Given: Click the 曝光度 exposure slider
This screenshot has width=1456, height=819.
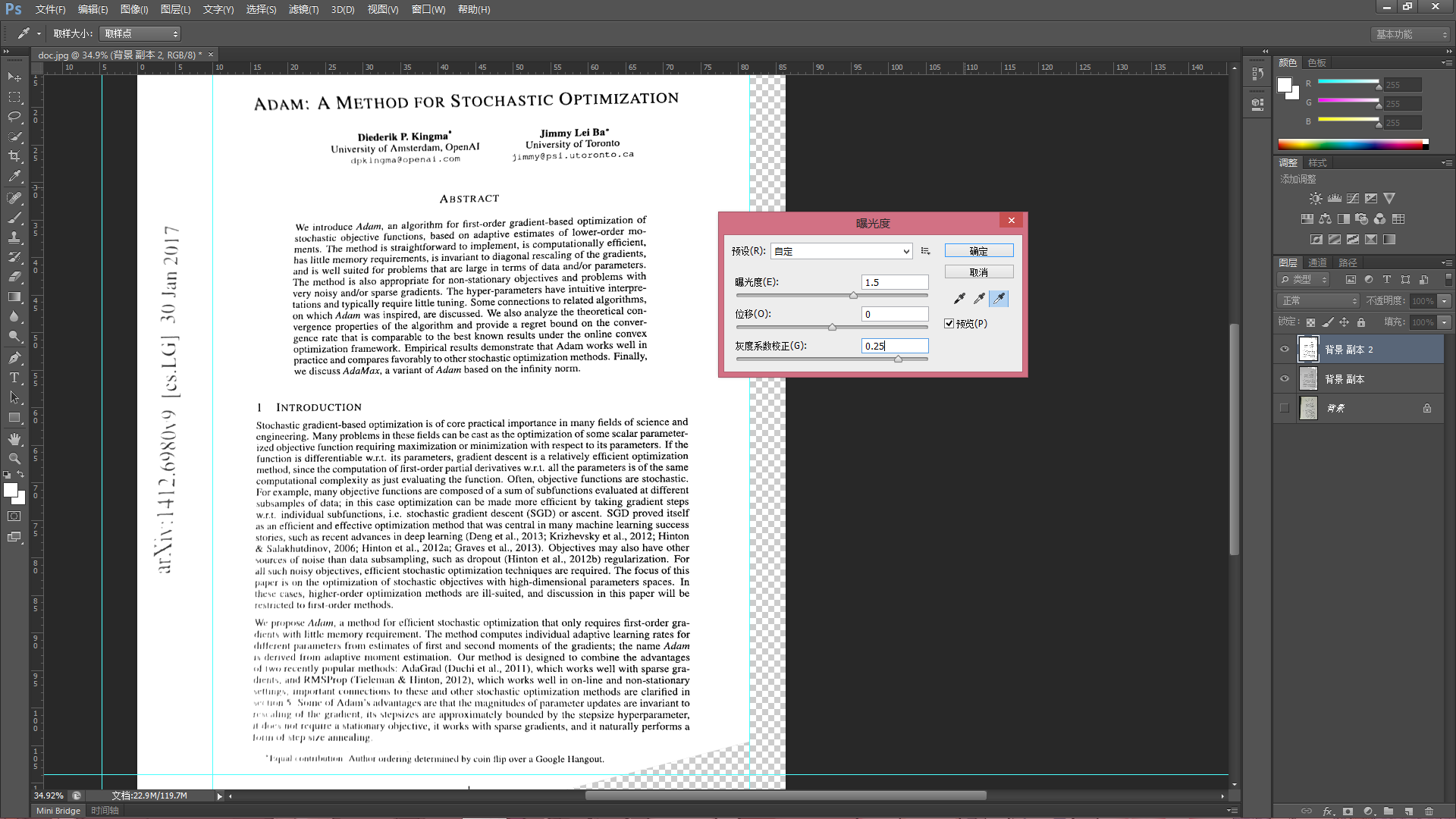Looking at the screenshot, I should coord(832,295).
